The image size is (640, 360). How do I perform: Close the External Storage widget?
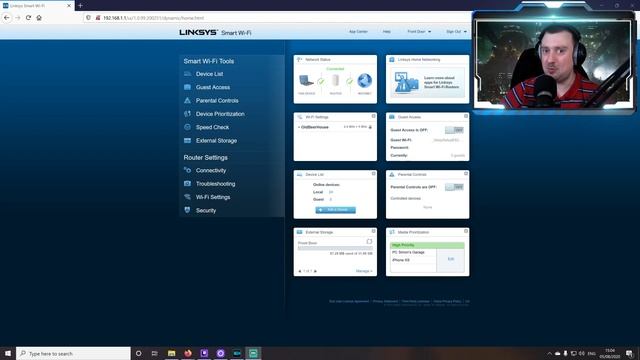[x=373, y=231]
